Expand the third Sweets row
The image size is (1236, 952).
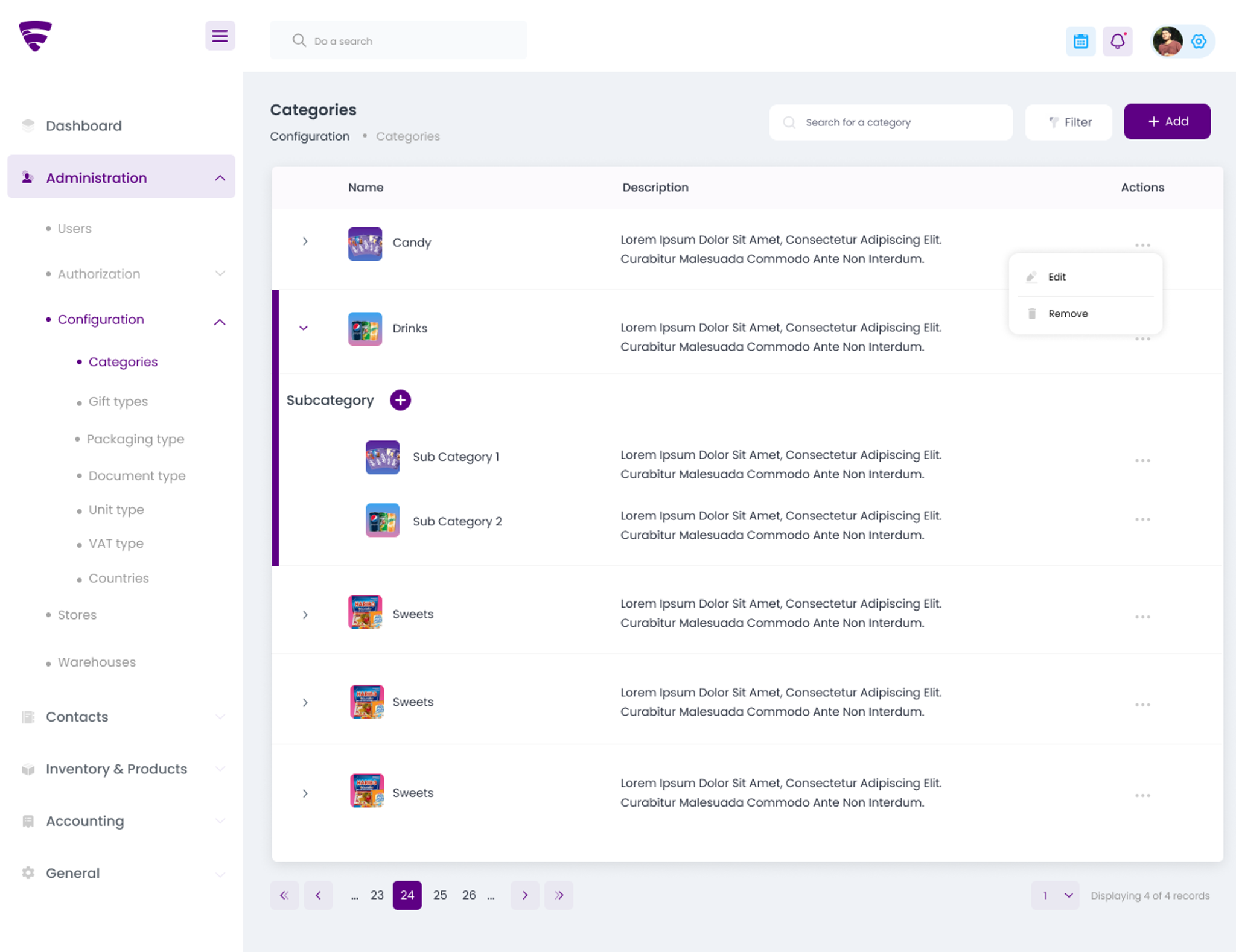[305, 793]
